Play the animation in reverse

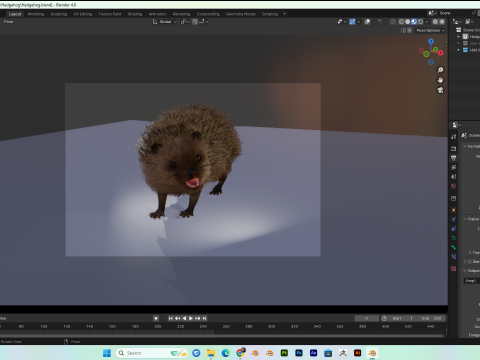pyautogui.click(x=184, y=318)
